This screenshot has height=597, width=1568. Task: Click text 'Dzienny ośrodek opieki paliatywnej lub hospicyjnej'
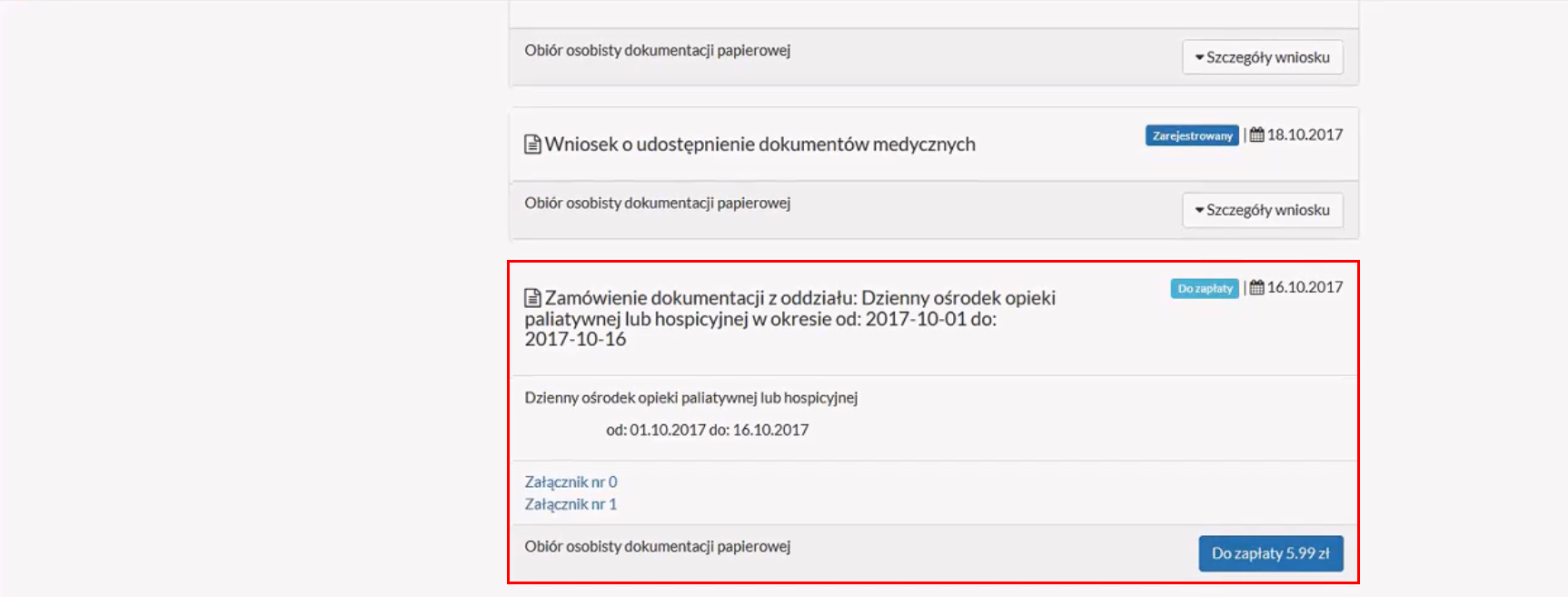click(691, 398)
